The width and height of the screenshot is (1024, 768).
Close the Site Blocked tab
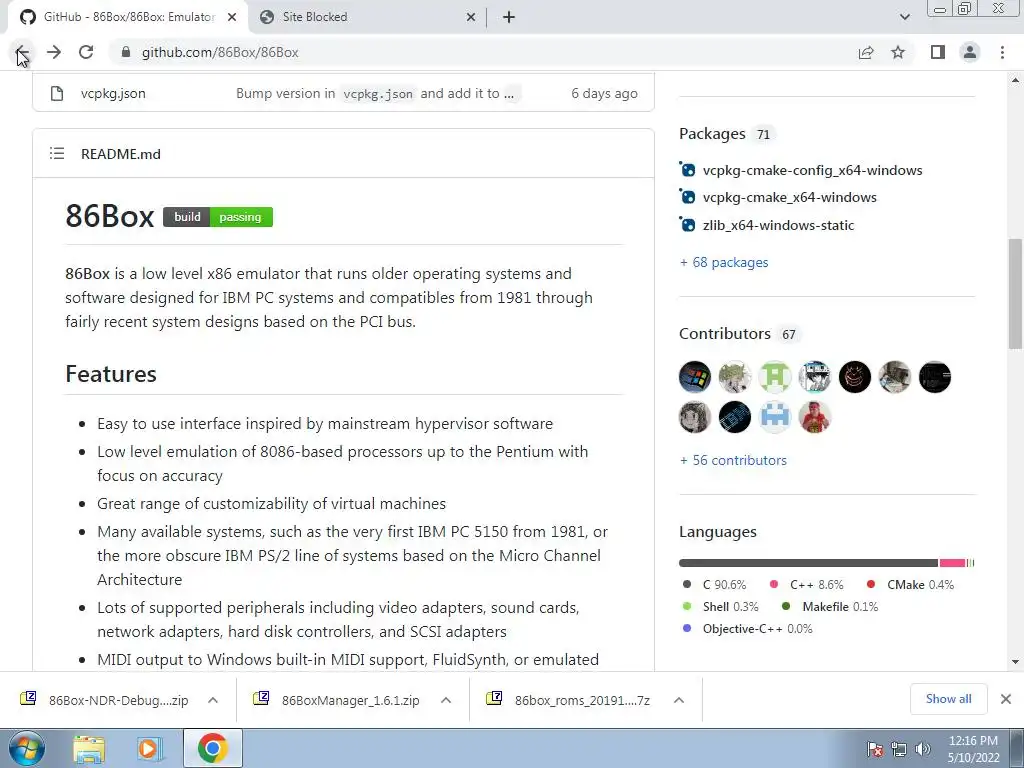click(471, 17)
